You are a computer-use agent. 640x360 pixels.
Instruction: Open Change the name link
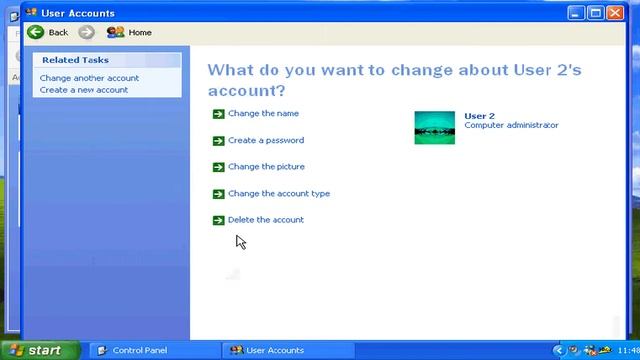click(263, 113)
